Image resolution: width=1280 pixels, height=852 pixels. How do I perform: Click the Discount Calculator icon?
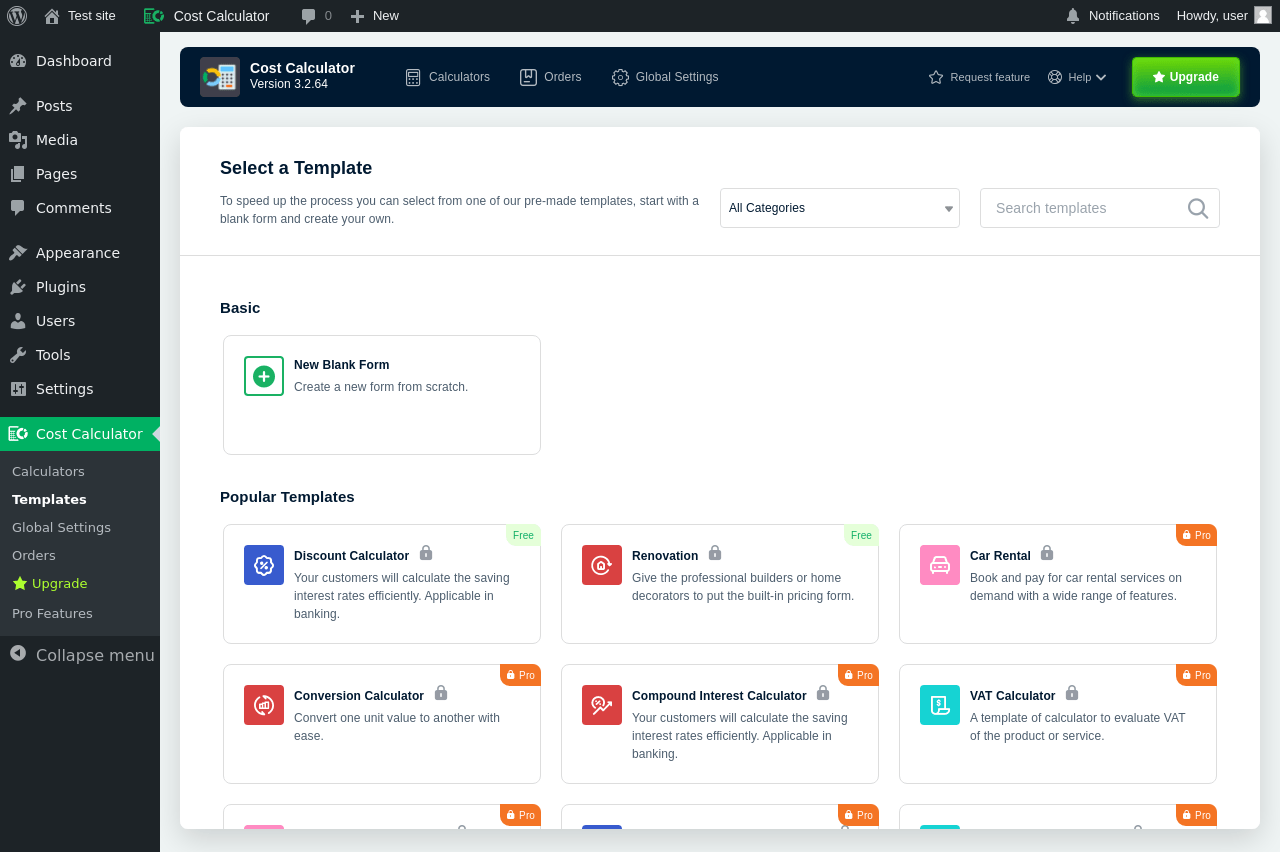click(x=264, y=565)
